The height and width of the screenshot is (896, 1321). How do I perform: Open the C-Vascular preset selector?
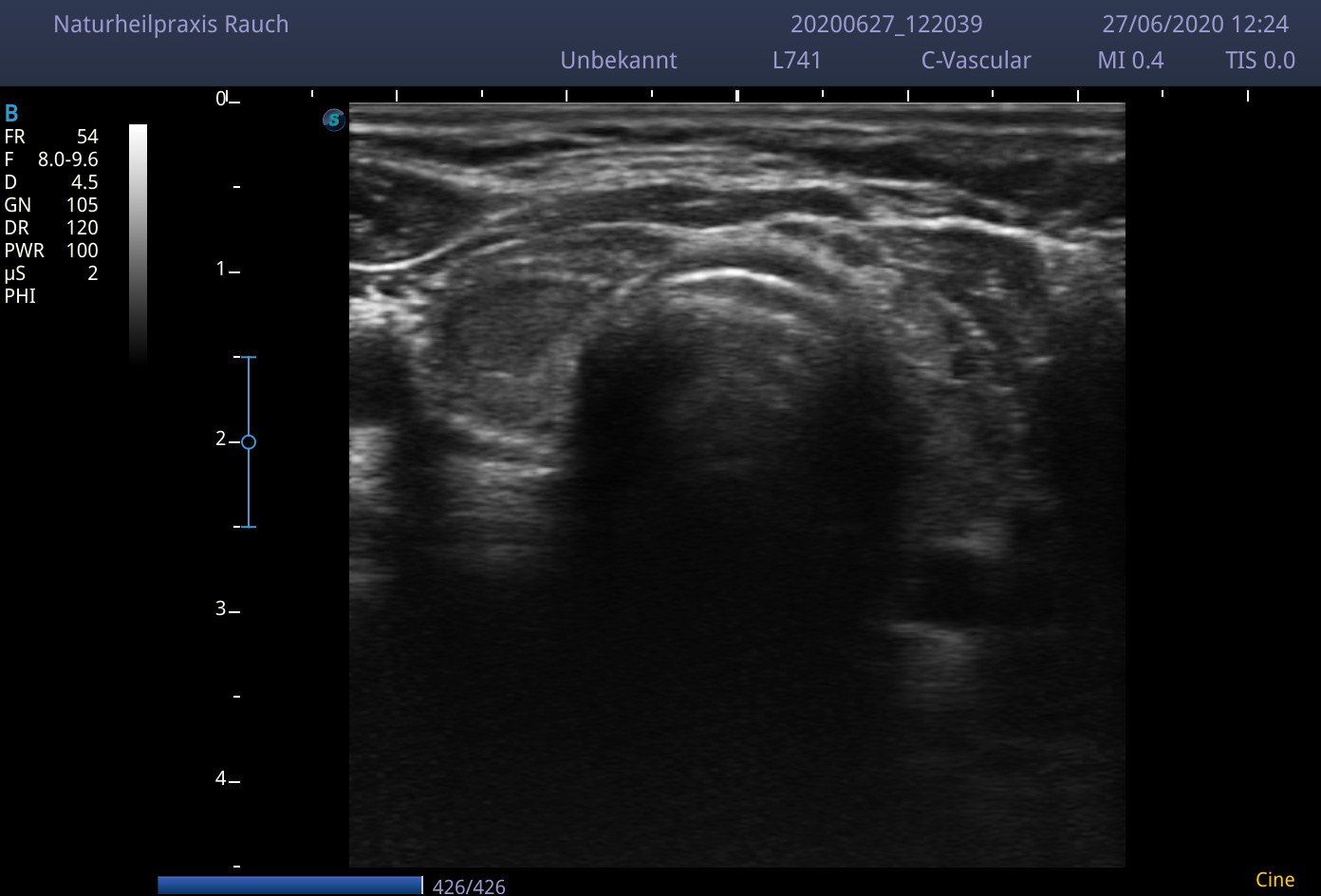pyautogui.click(x=976, y=61)
